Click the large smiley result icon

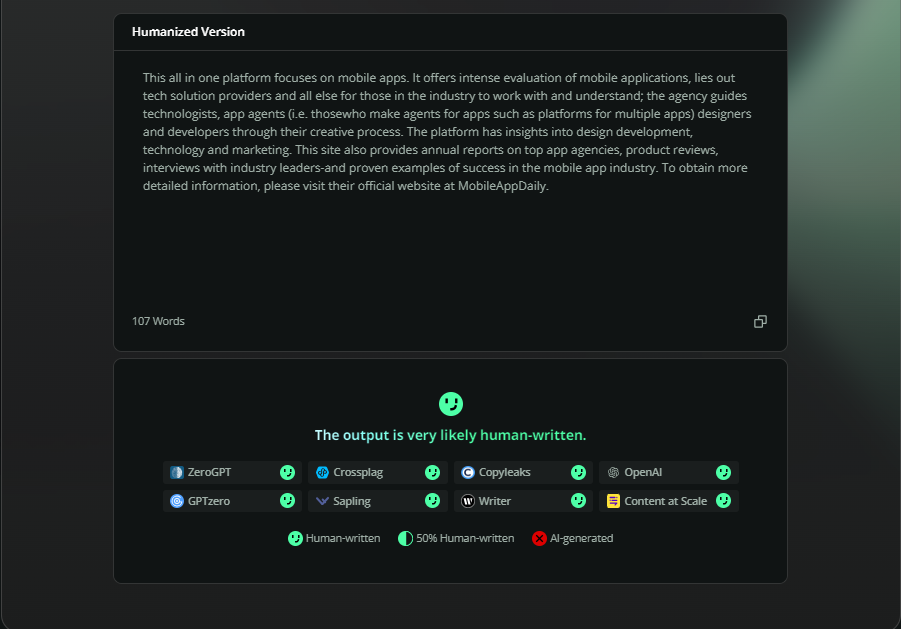[451, 404]
